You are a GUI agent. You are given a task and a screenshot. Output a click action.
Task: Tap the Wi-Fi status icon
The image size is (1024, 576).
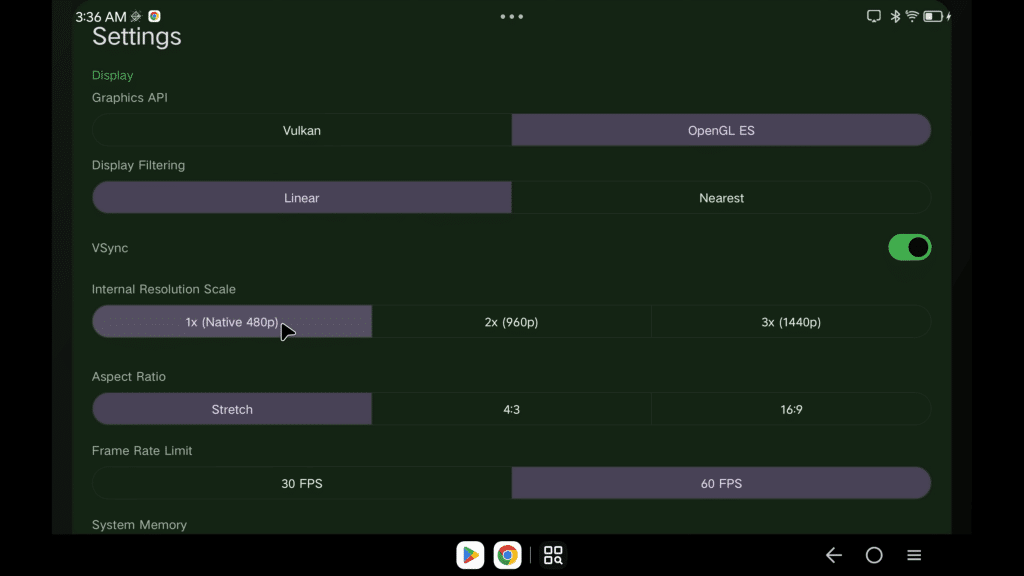912,16
